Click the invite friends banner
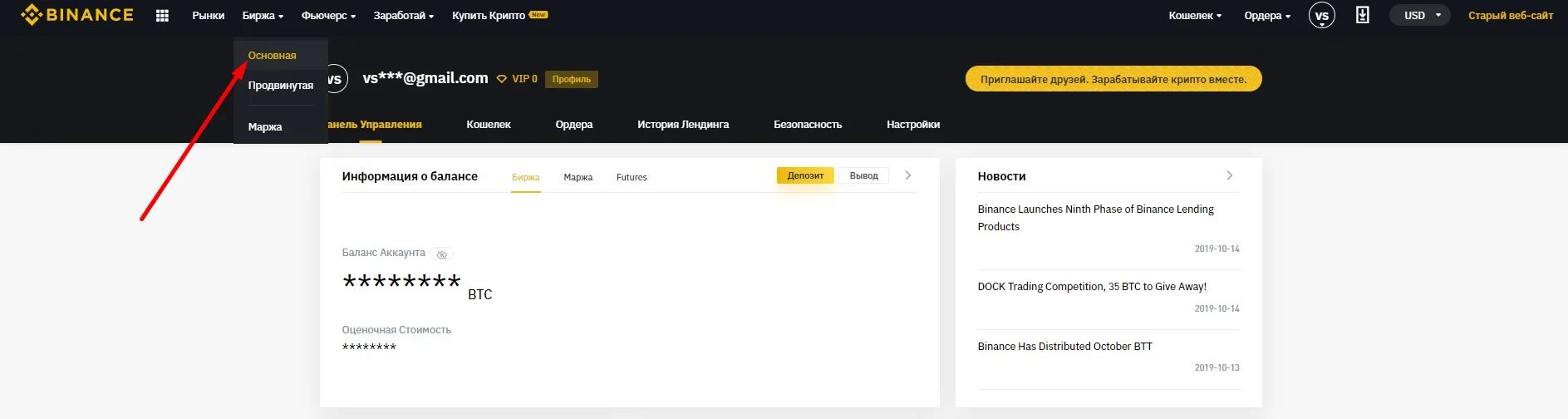Image resolution: width=1568 pixels, height=419 pixels. [x=1113, y=79]
